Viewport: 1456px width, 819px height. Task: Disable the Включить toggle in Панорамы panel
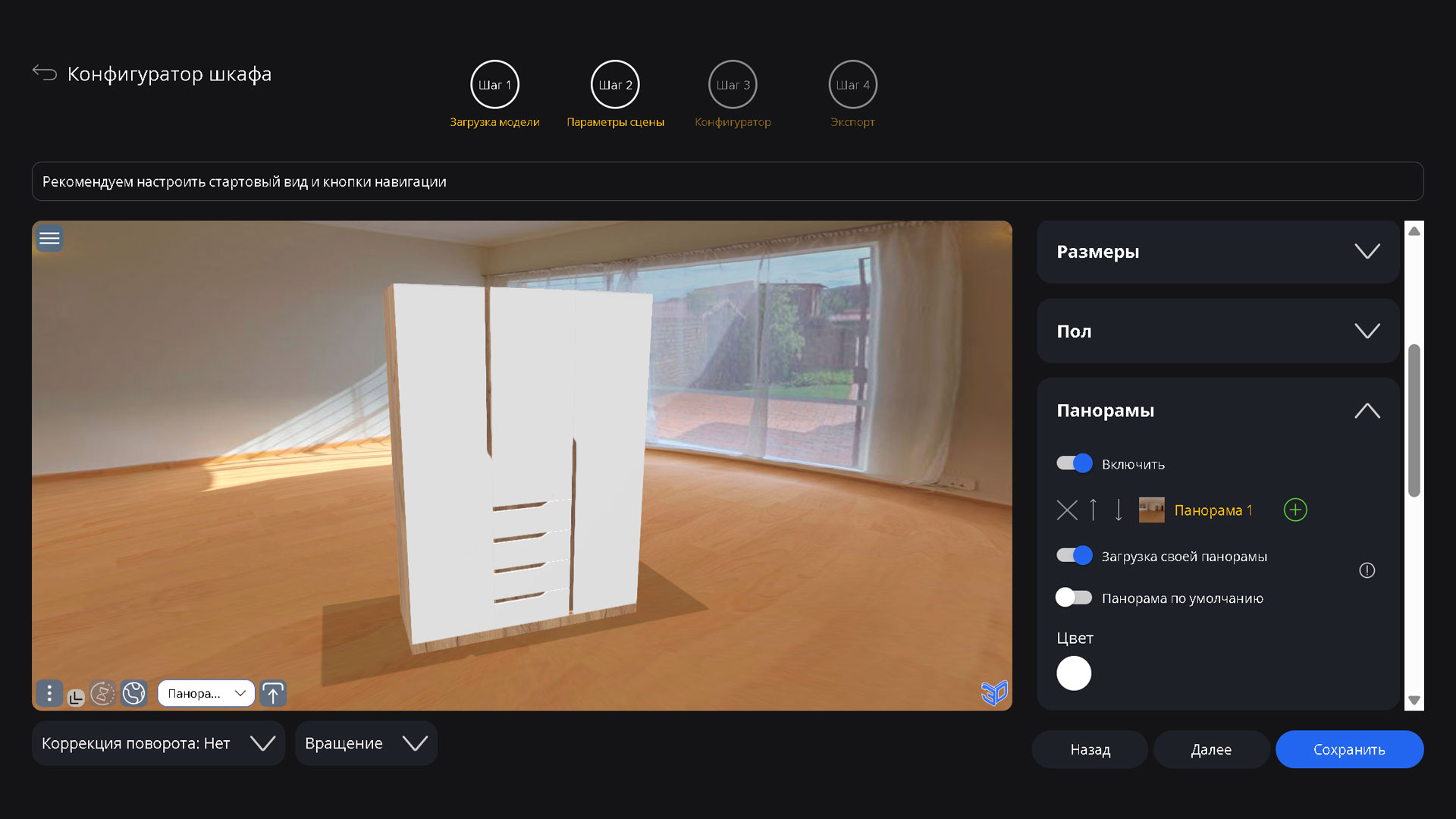pos(1074,463)
